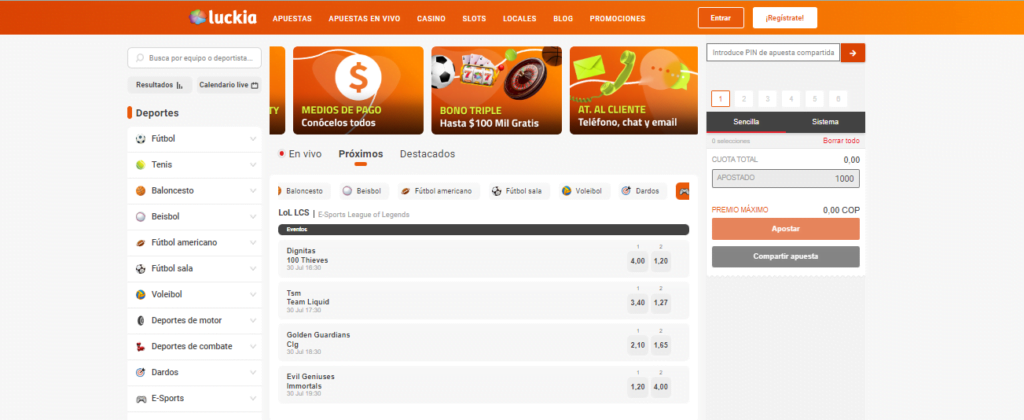Click the Beisbol icon in sidebar
This screenshot has width=1024, height=420.
pyautogui.click(x=140, y=217)
